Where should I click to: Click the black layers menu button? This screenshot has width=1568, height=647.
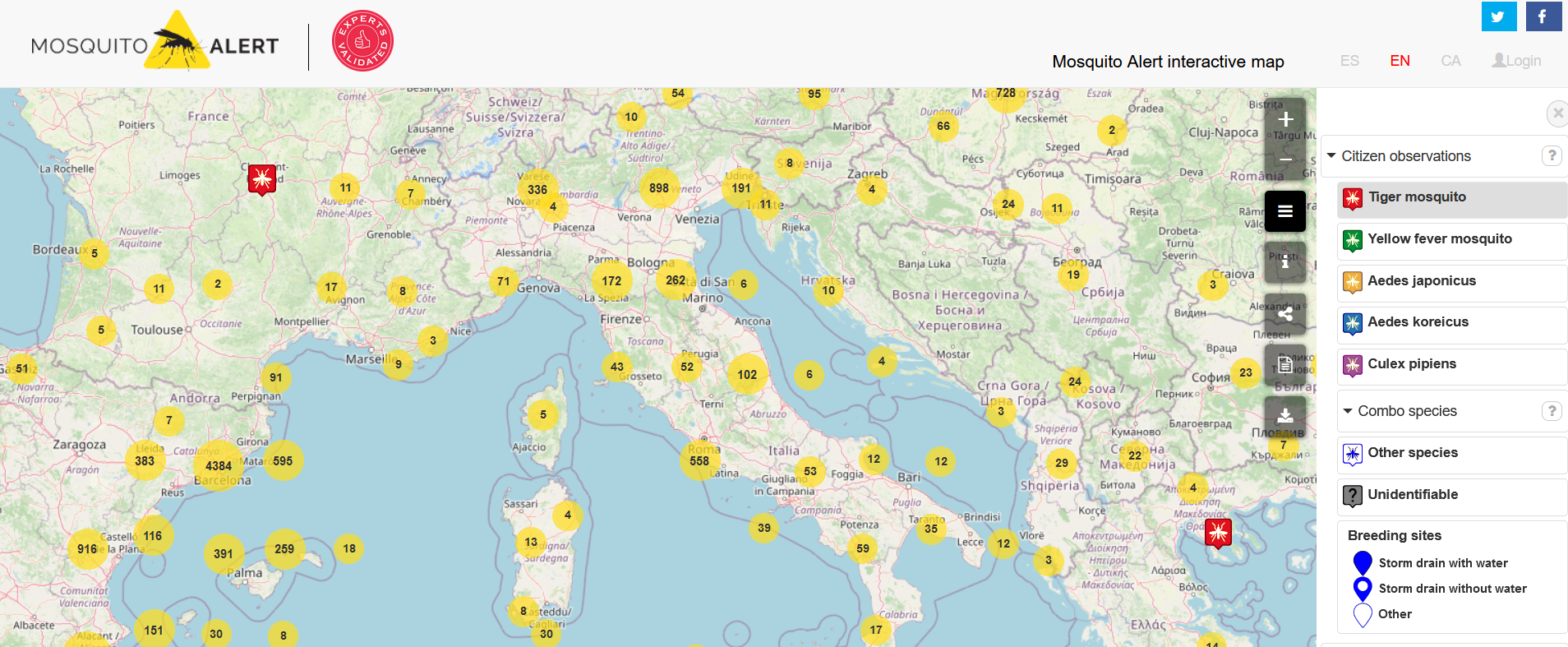tap(1285, 211)
